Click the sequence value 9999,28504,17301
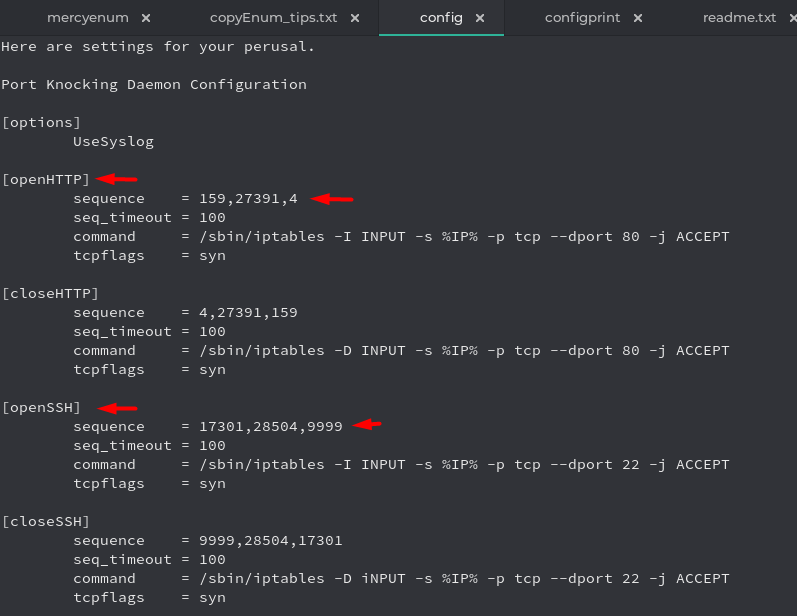This screenshot has height=616, width=797. click(270, 540)
